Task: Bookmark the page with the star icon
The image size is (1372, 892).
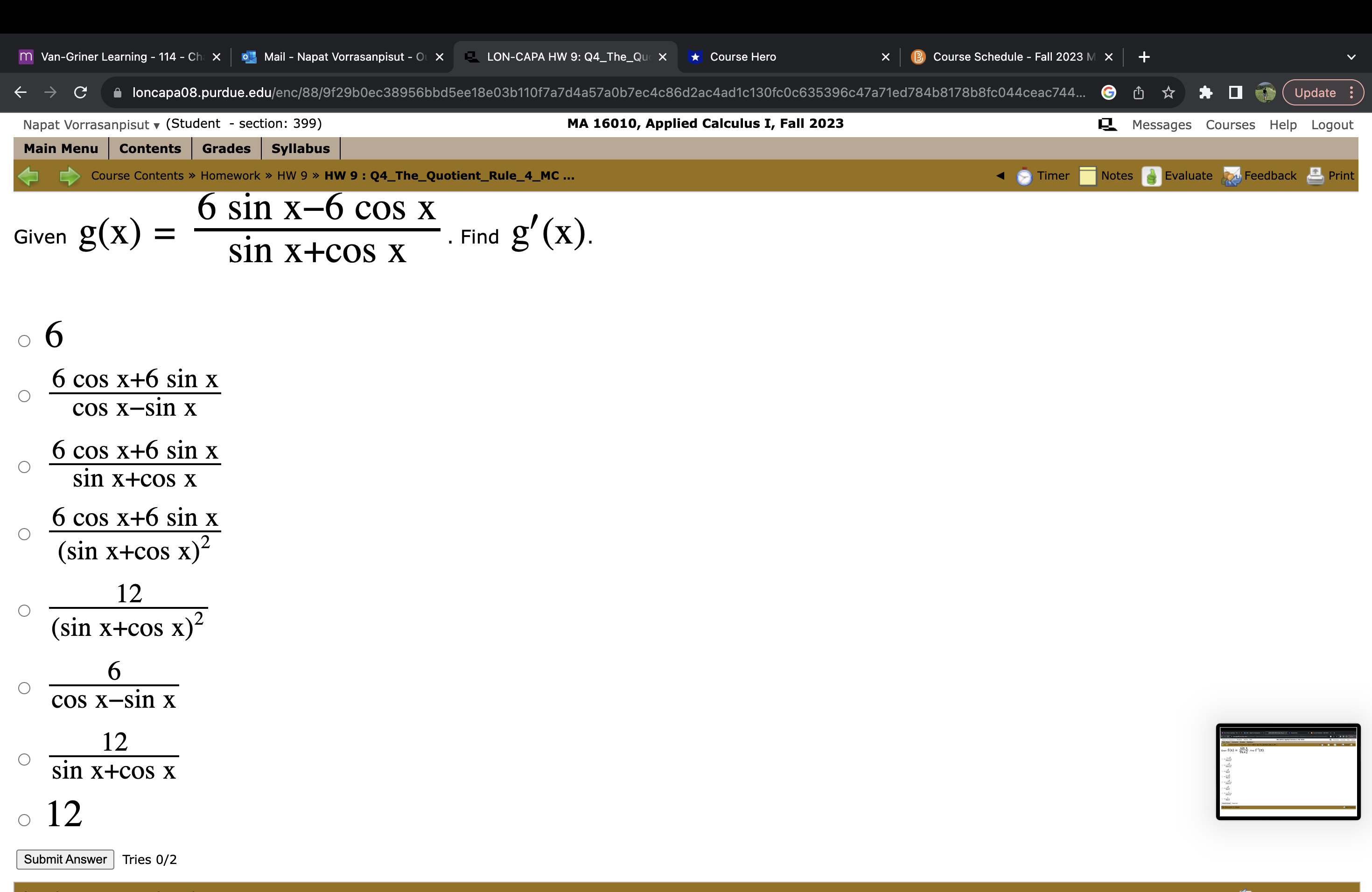Action: 1168,92
